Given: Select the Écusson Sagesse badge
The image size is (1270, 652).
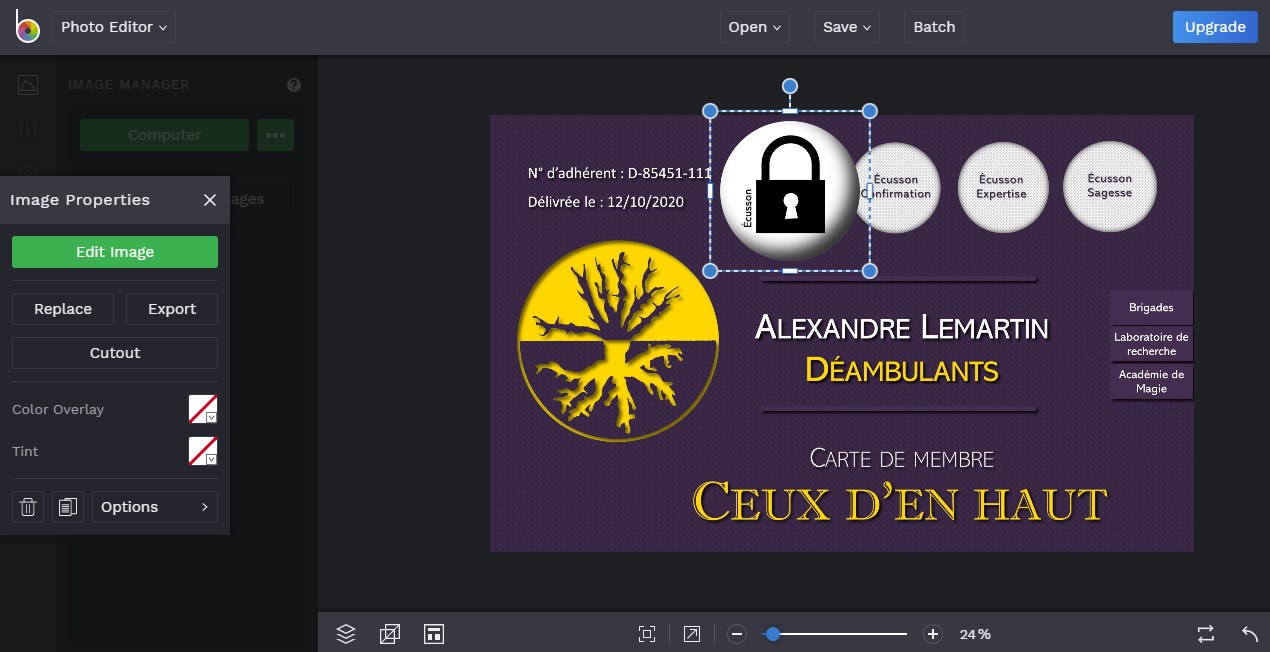Looking at the screenshot, I should [x=1109, y=186].
